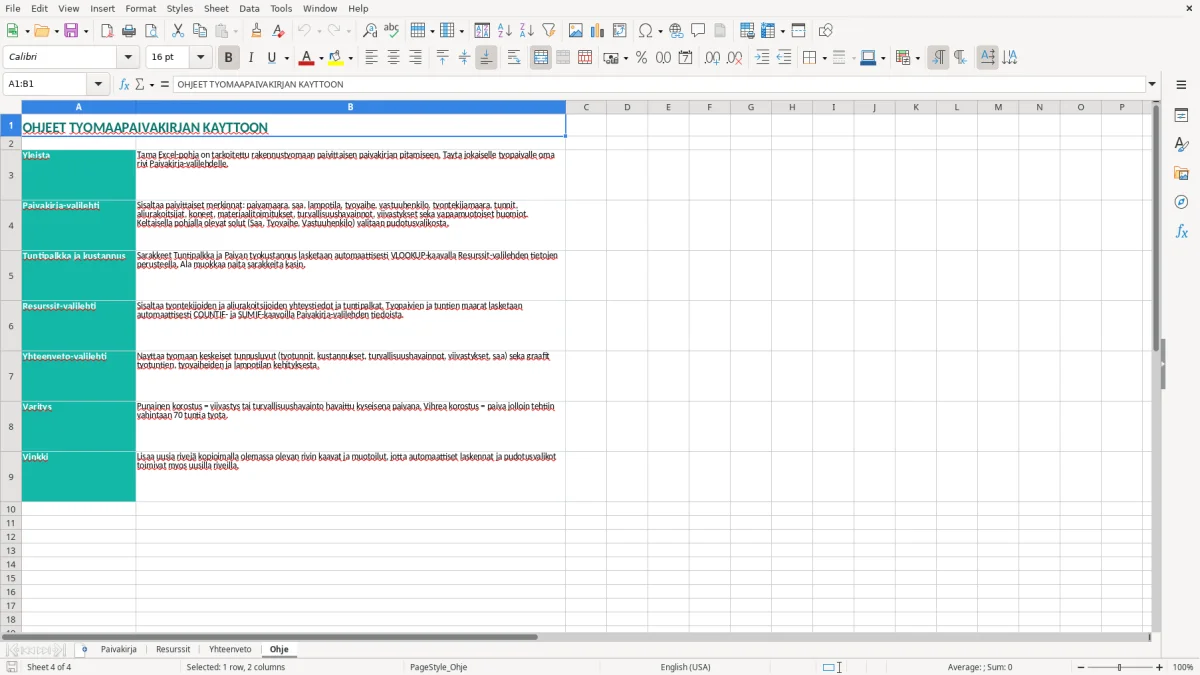Open the sidebar Functions panel
This screenshot has width=1200, height=675.
[x=1181, y=231]
